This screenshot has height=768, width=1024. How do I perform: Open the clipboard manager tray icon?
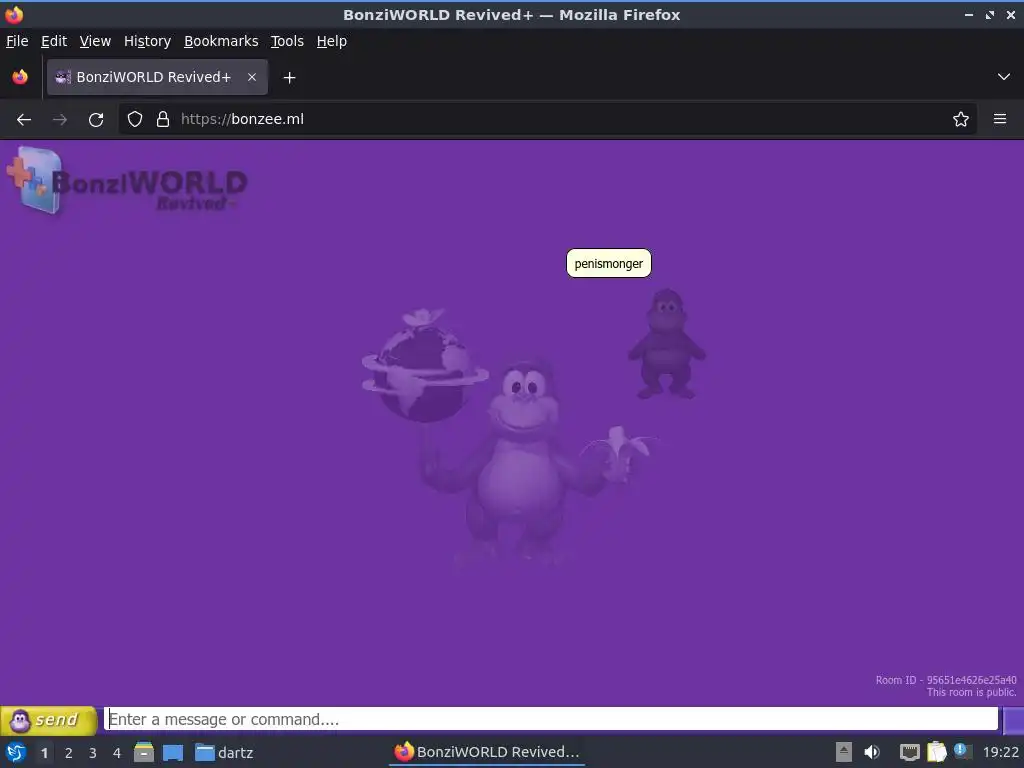(x=936, y=752)
